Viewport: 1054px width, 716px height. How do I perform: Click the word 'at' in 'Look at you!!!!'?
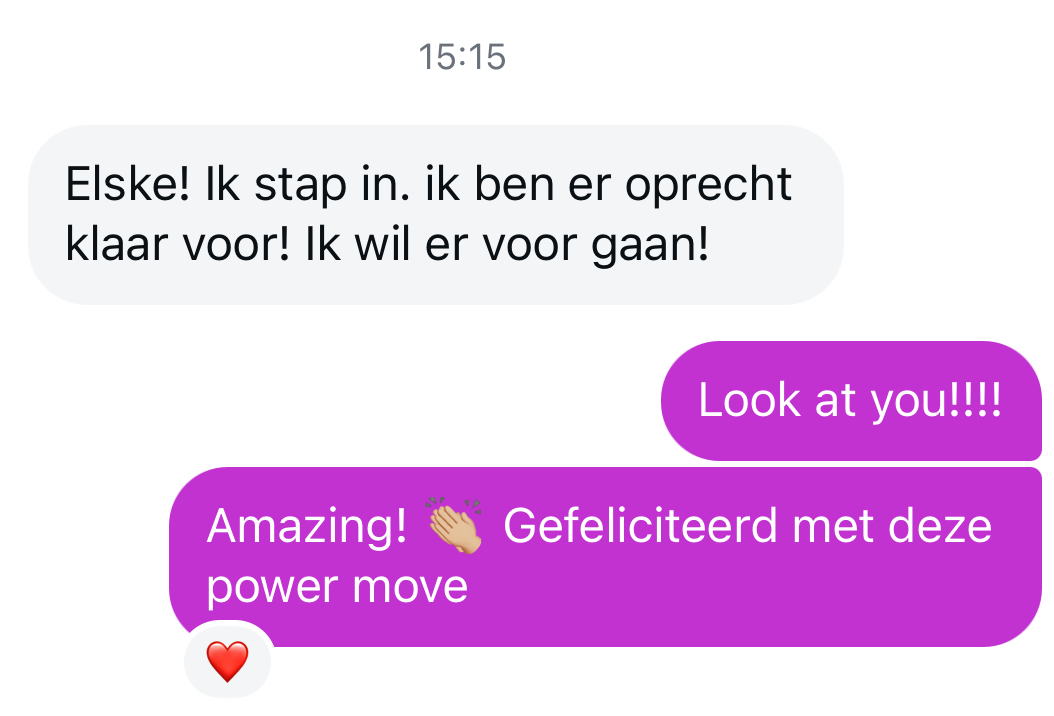(835, 401)
